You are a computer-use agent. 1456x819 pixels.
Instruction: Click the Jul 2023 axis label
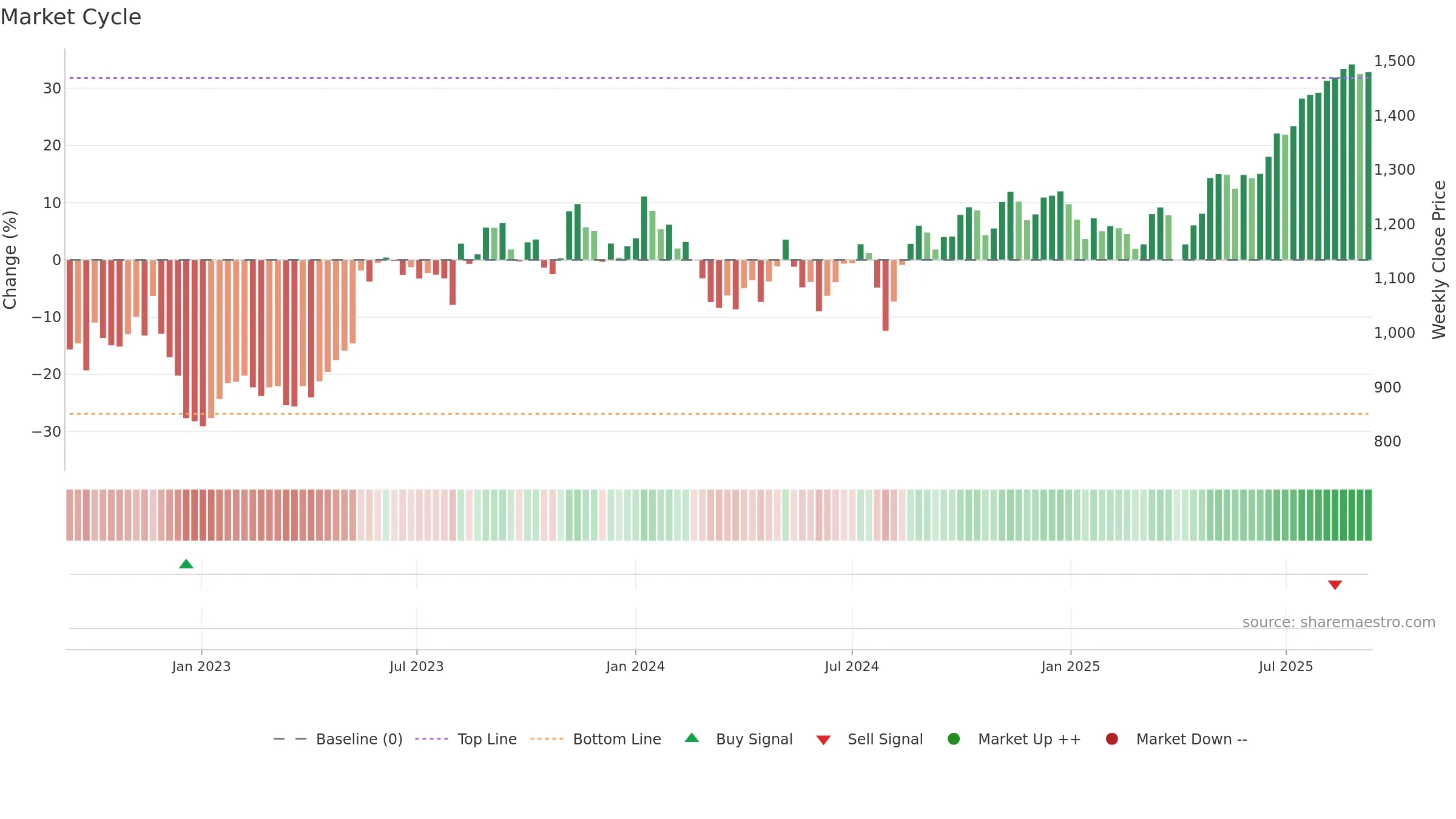[x=417, y=666]
